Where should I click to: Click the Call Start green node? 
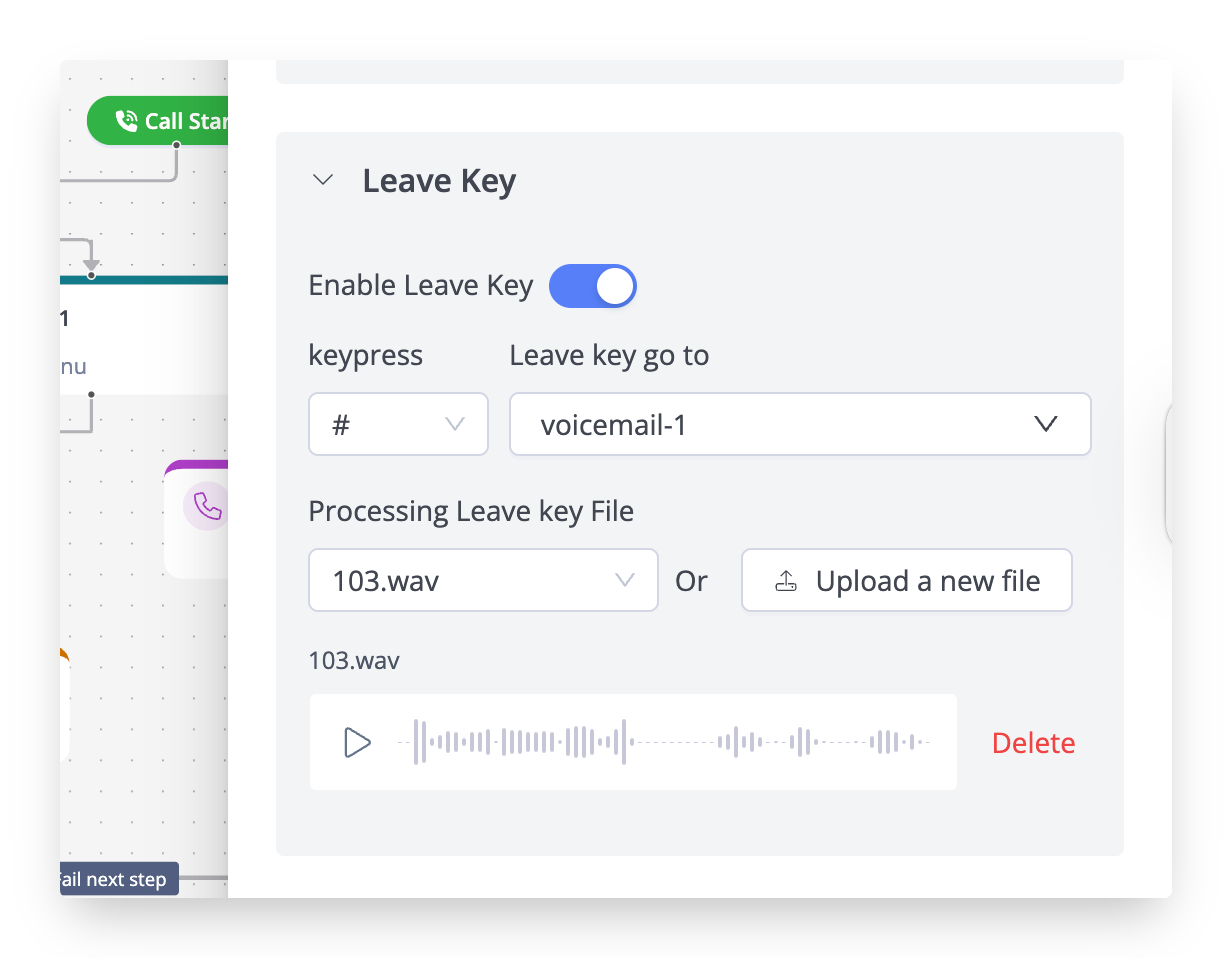click(x=158, y=121)
